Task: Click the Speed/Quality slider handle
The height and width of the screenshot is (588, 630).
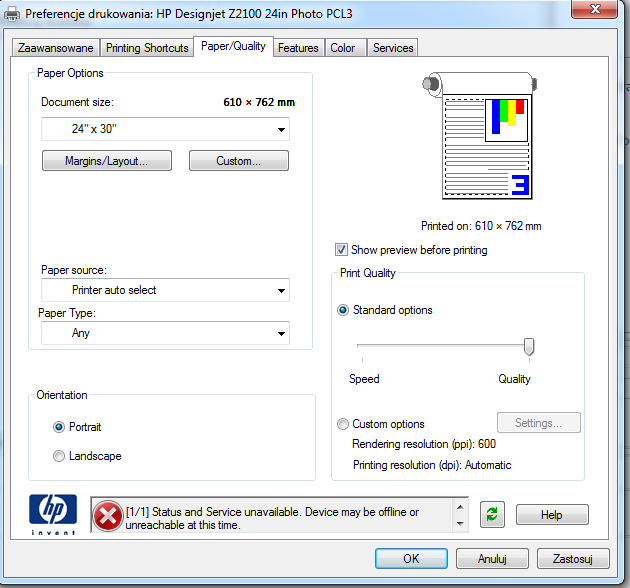Action: pos(529,346)
